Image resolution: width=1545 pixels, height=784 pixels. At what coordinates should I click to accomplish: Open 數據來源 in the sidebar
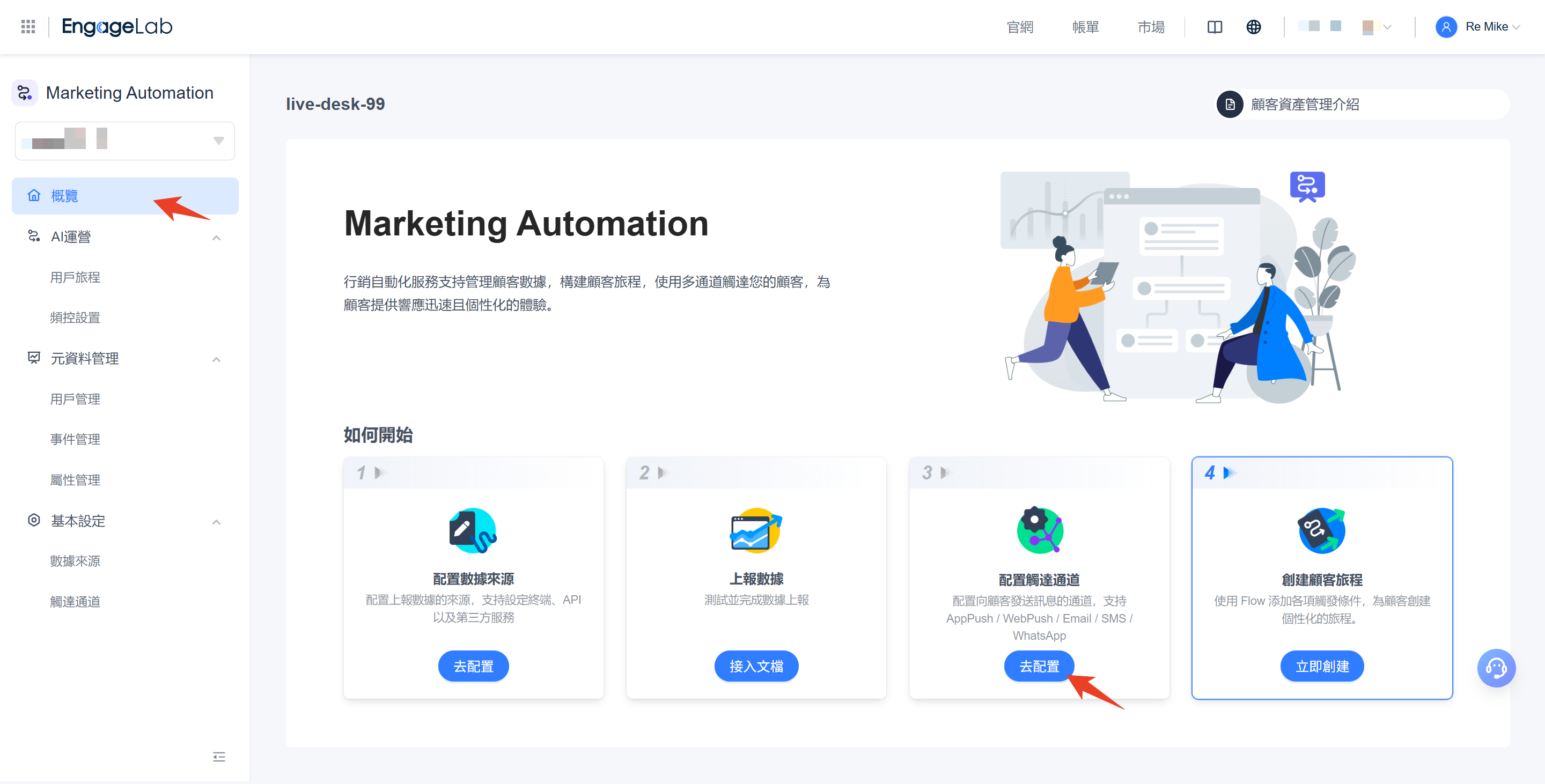(x=75, y=560)
